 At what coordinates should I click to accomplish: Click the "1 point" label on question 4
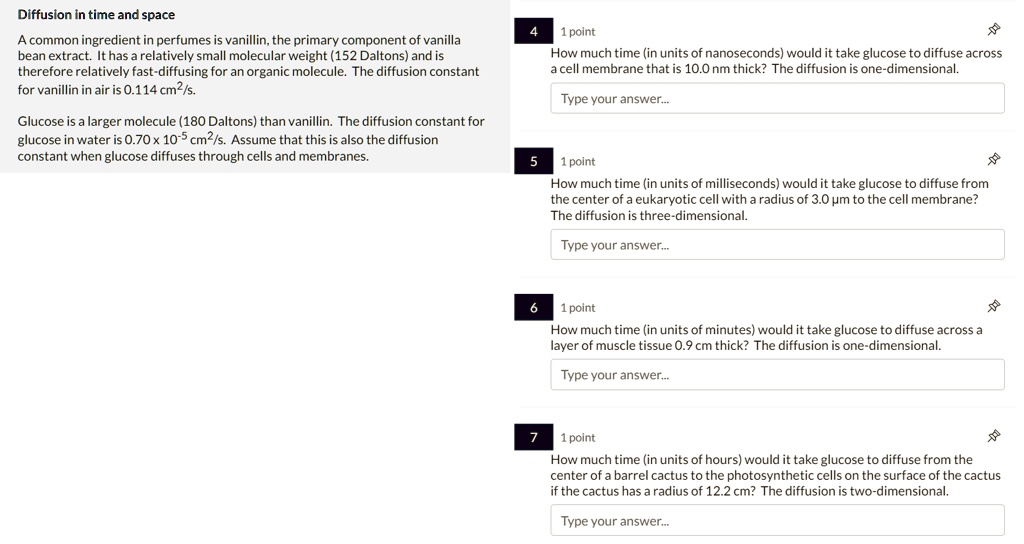point(578,32)
